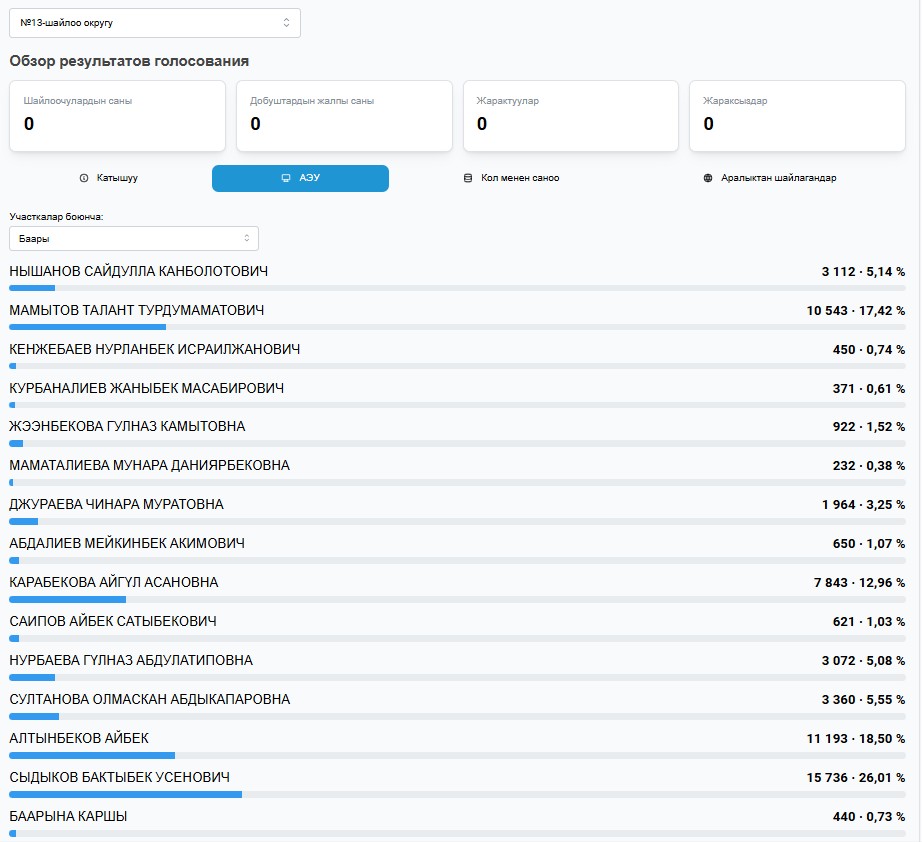922x842 pixels.
Task: Click the Жараксыздар statistics card
Action: pos(797,116)
